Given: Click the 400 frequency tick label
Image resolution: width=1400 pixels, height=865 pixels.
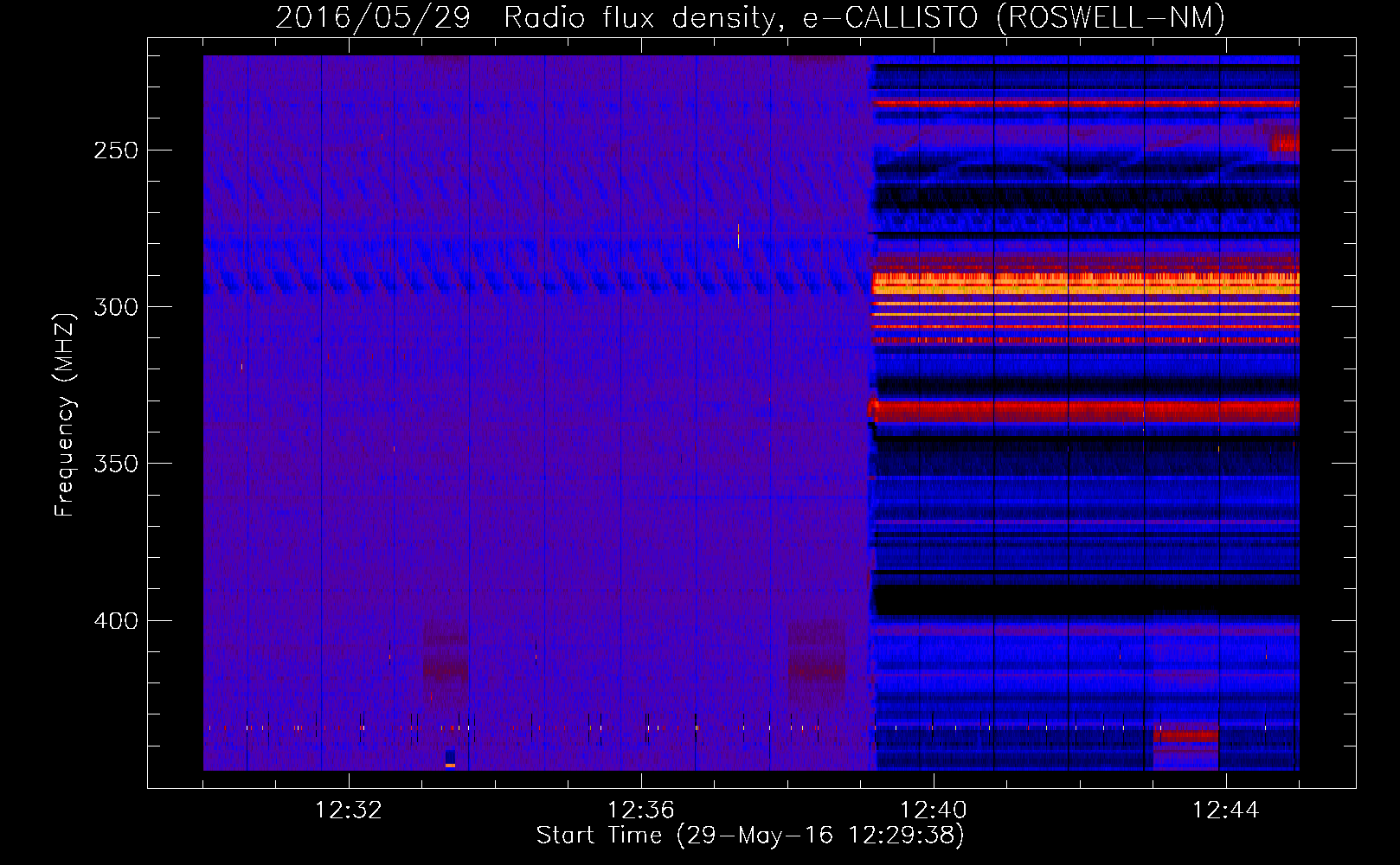Looking at the screenshot, I should click(116, 621).
